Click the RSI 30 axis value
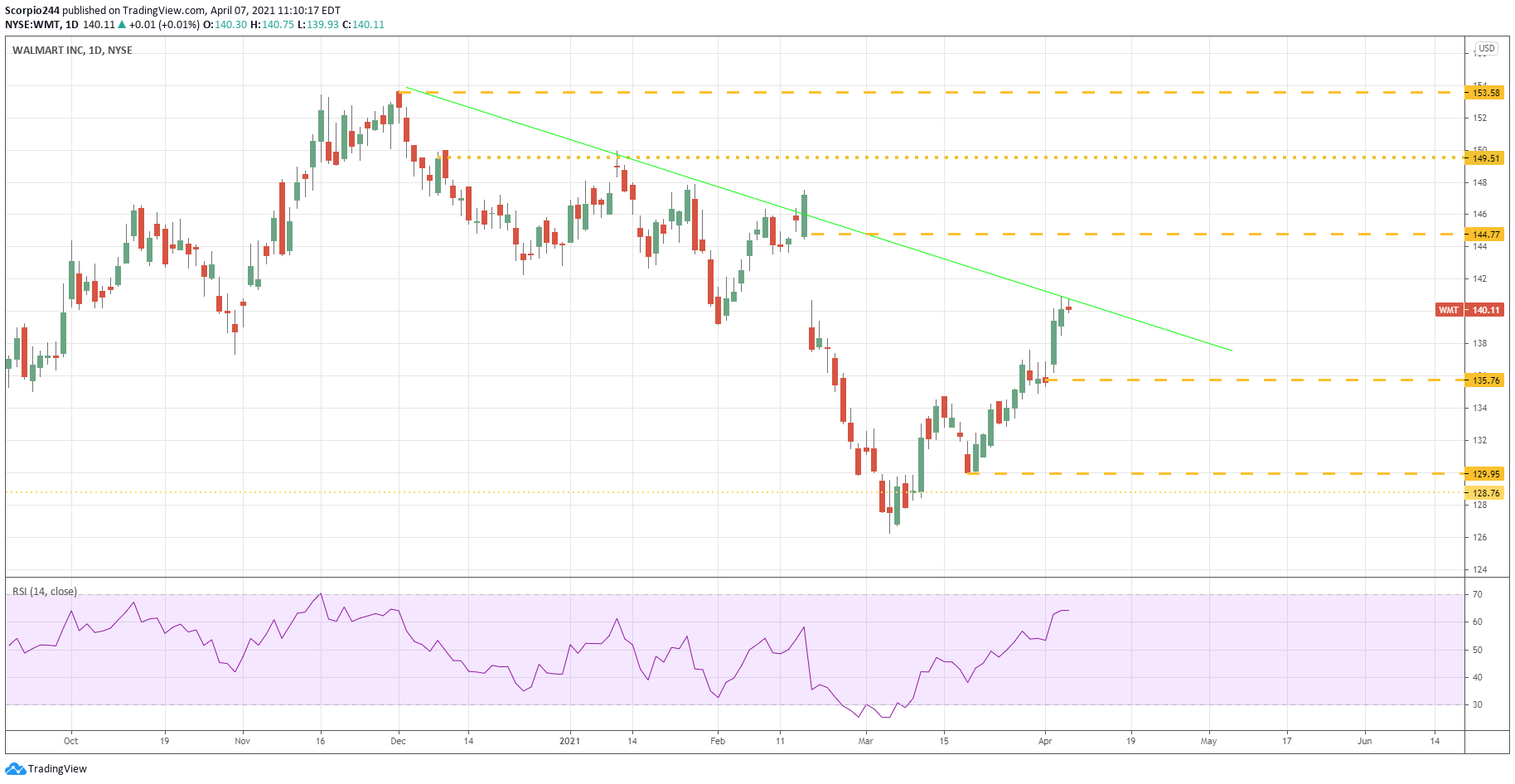1515x784 pixels. pos(1478,705)
